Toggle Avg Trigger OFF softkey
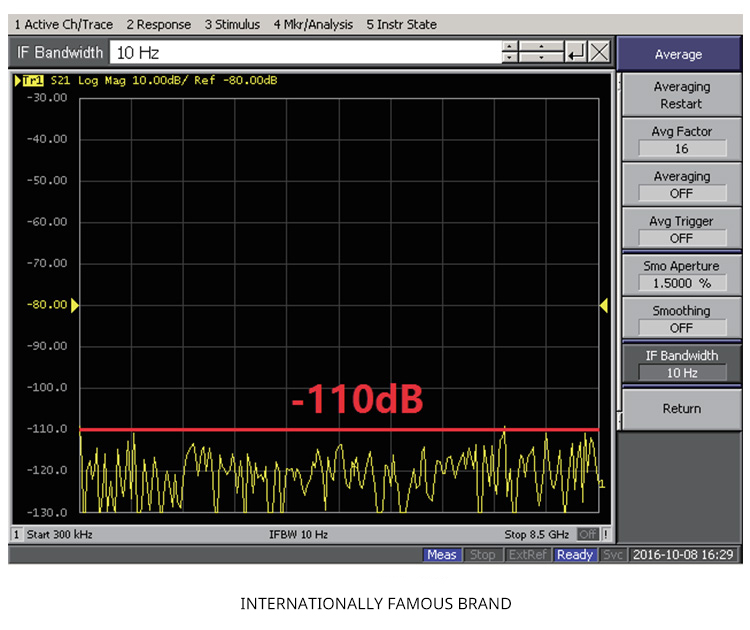750x630 pixels. click(681, 229)
